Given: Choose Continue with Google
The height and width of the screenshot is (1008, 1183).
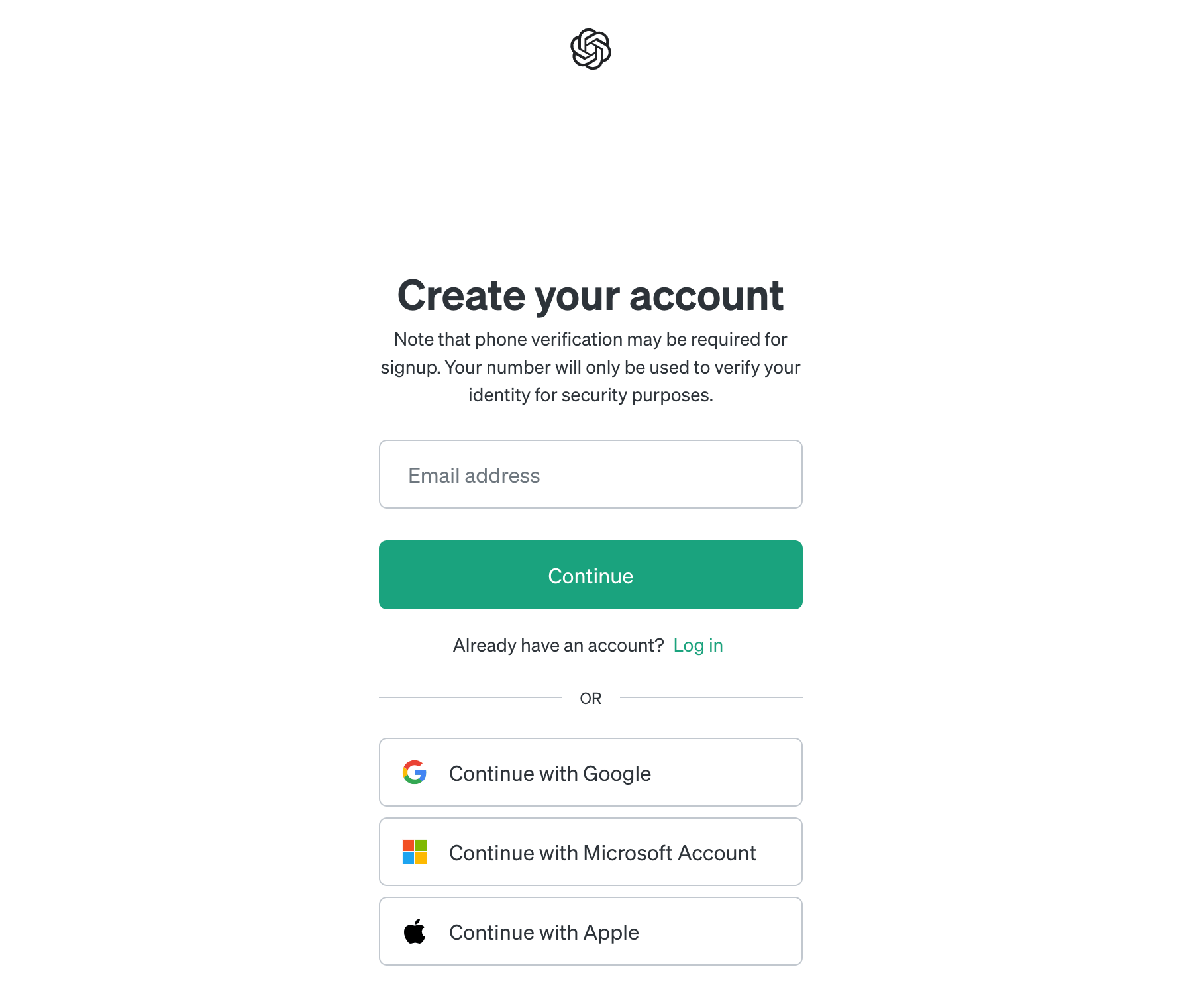Looking at the screenshot, I should coord(591,772).
